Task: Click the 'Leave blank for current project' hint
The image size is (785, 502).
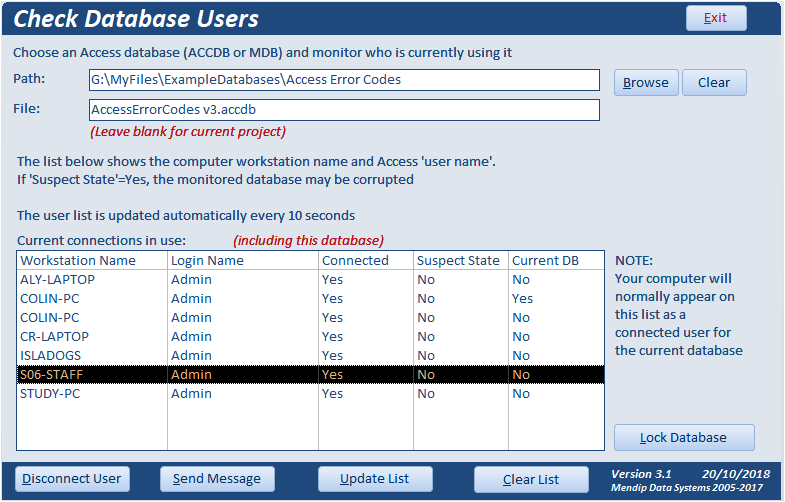Action: coord(188,132)
